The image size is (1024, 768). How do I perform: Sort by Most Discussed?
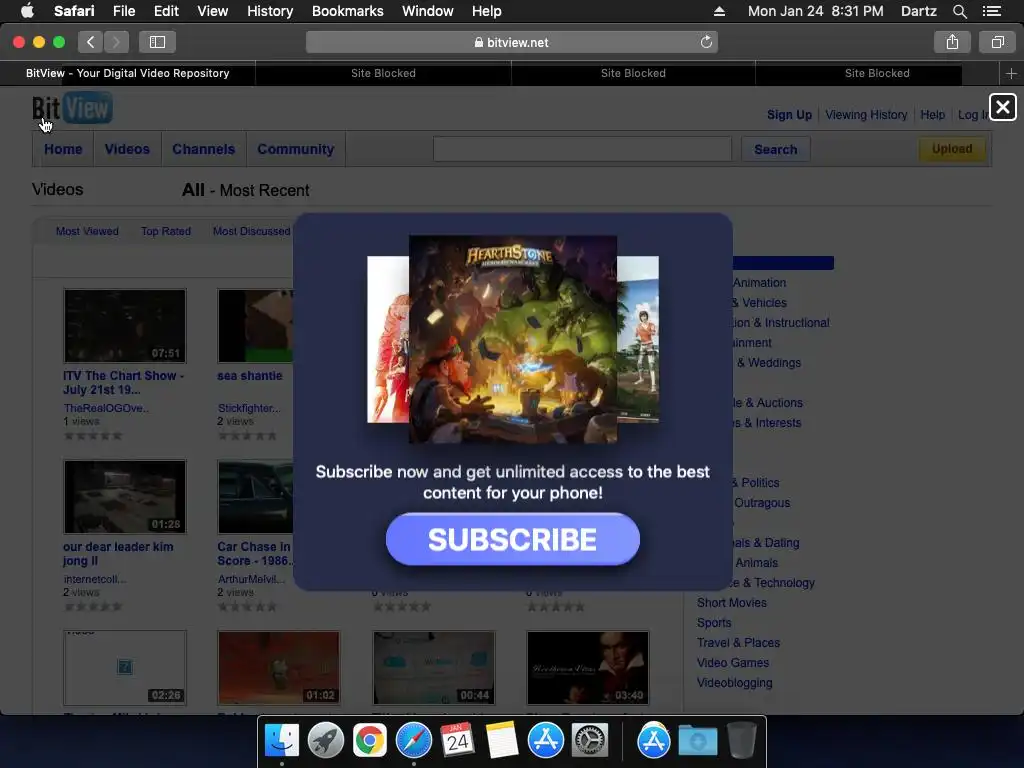[251, 231]
